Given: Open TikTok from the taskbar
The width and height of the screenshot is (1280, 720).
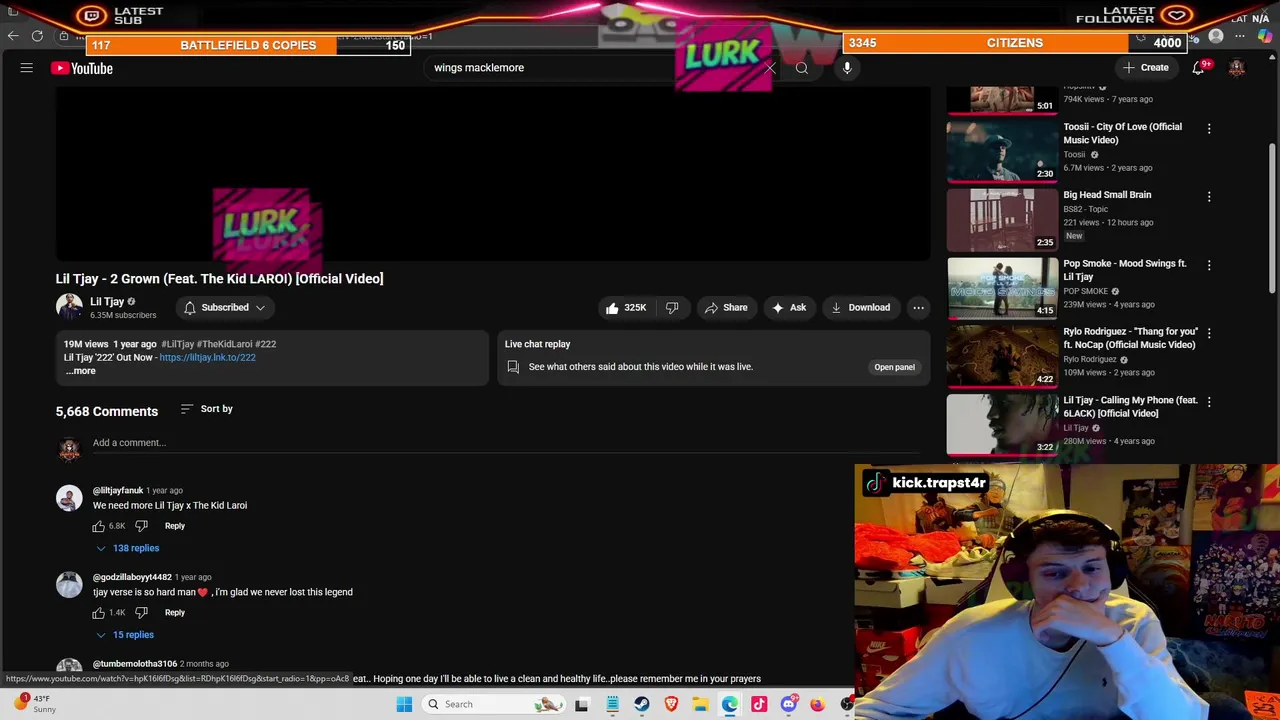Looking at the screenshot, I should point(759,704).
